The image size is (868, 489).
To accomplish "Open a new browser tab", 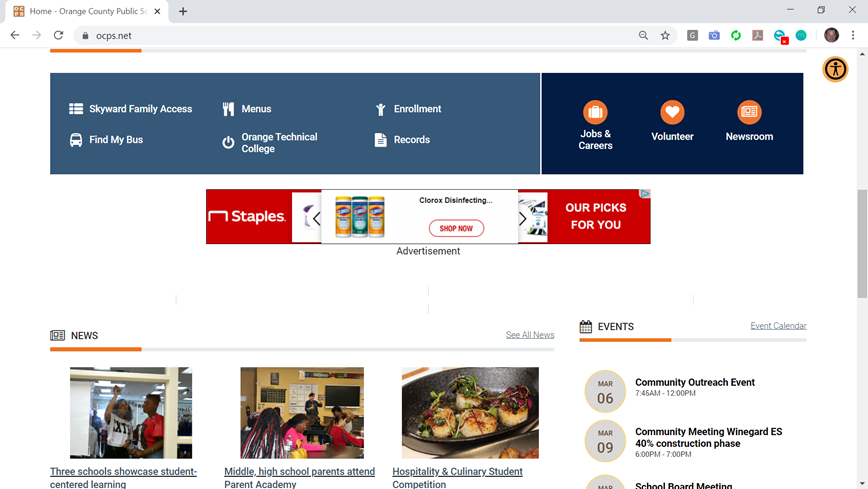I will pyautogui.click(x=183, y=11).
